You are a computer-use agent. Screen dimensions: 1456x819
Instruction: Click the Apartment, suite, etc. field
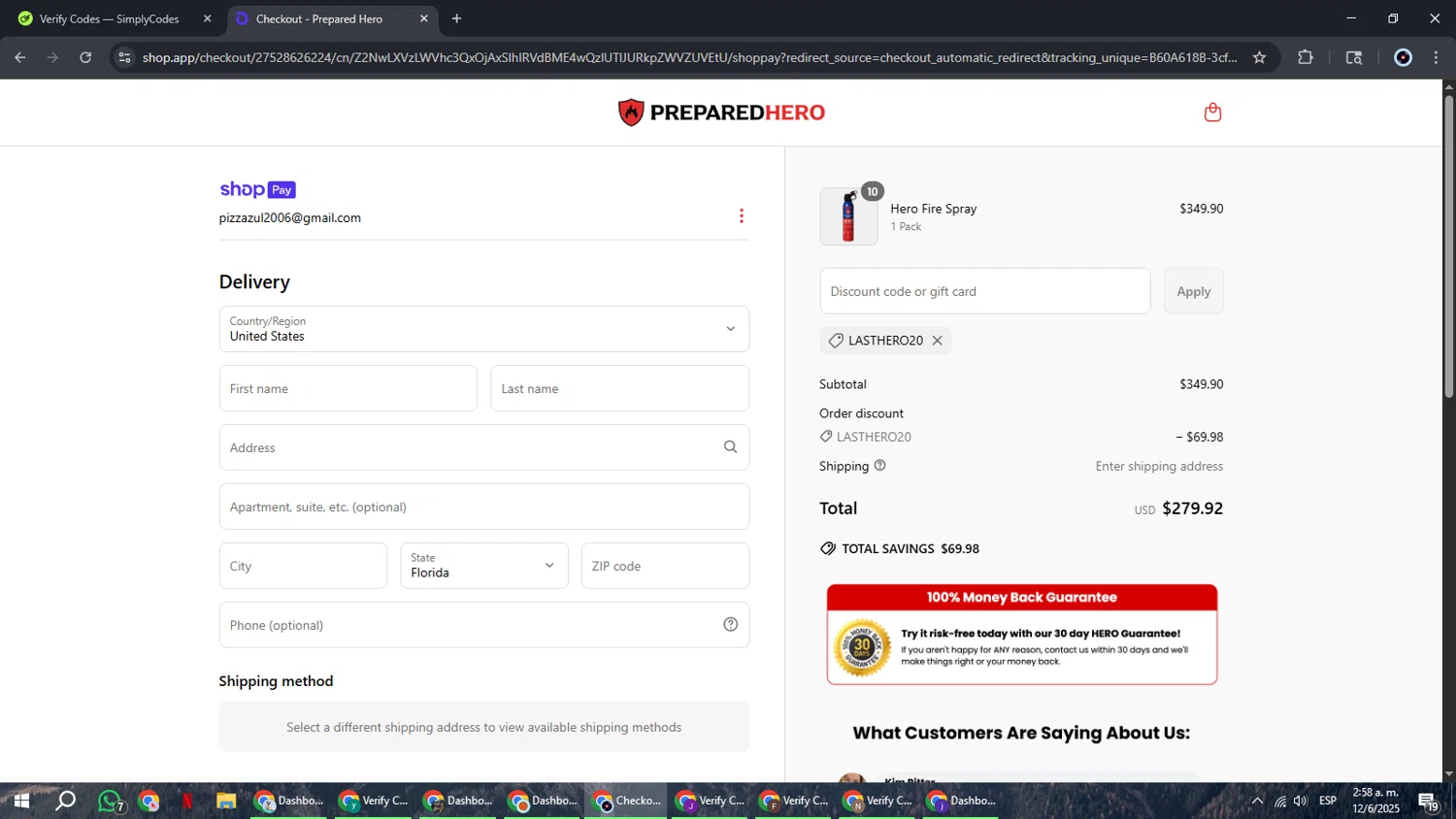484,507
